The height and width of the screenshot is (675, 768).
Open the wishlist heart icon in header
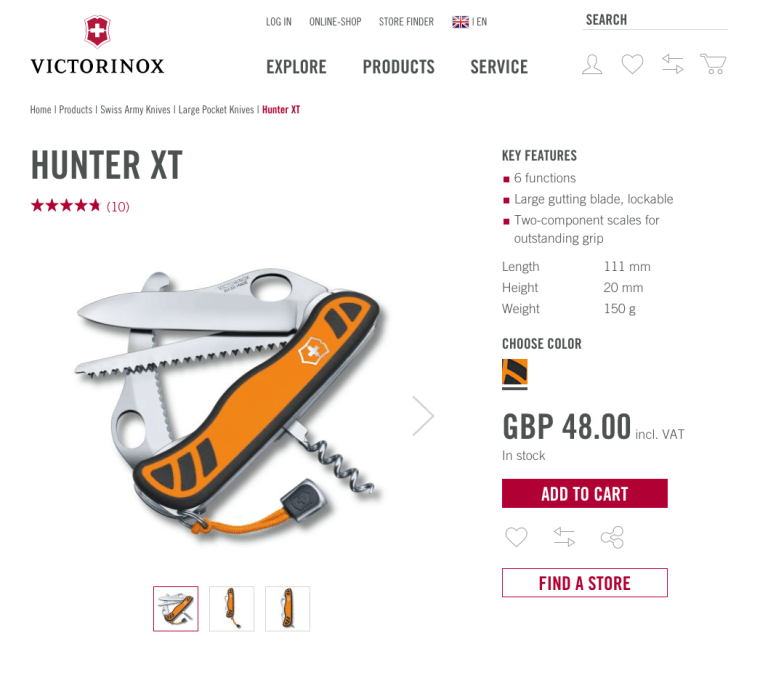(x=632, y=64)
